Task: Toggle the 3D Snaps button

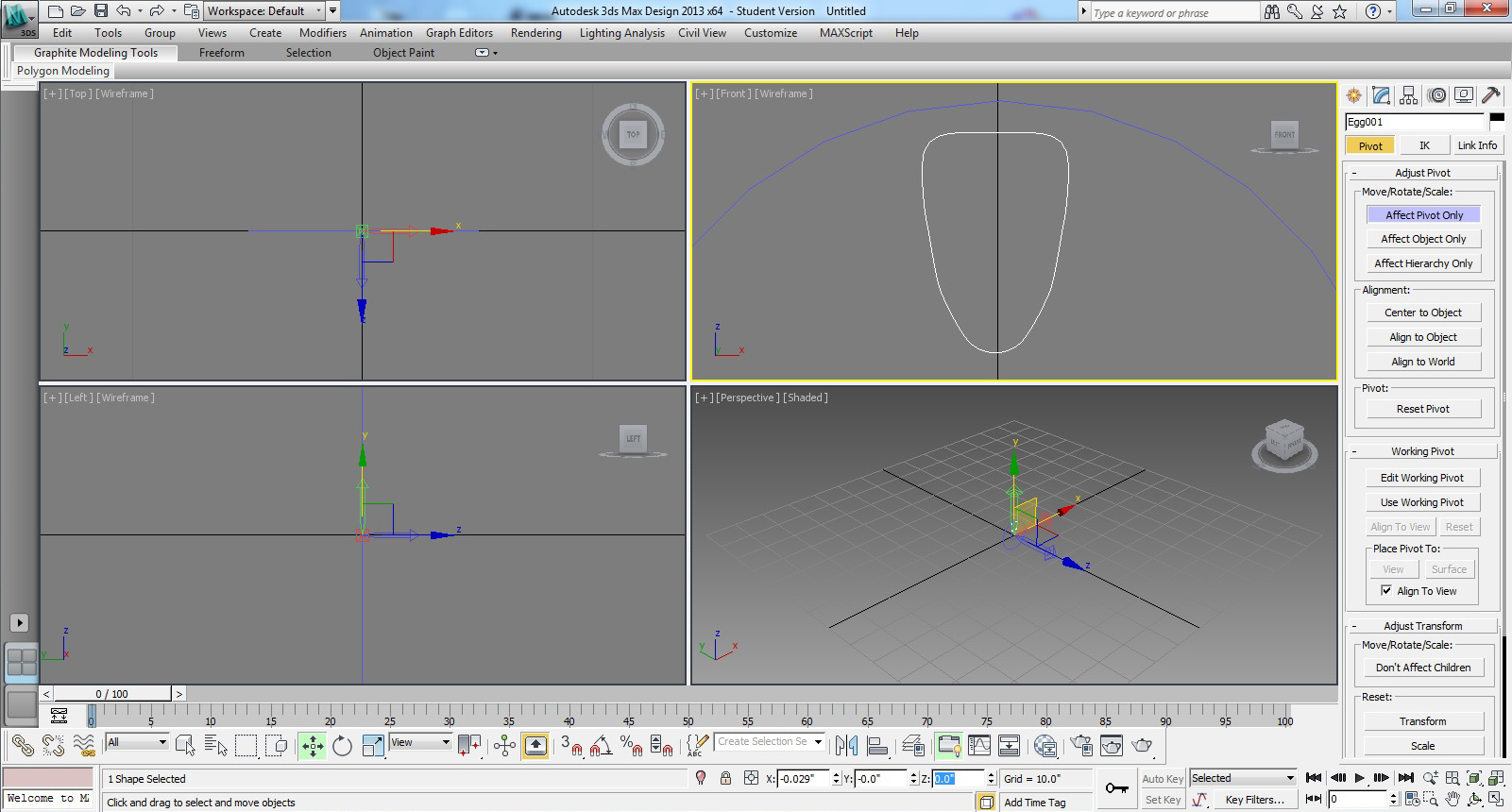Action: (570, 746)
